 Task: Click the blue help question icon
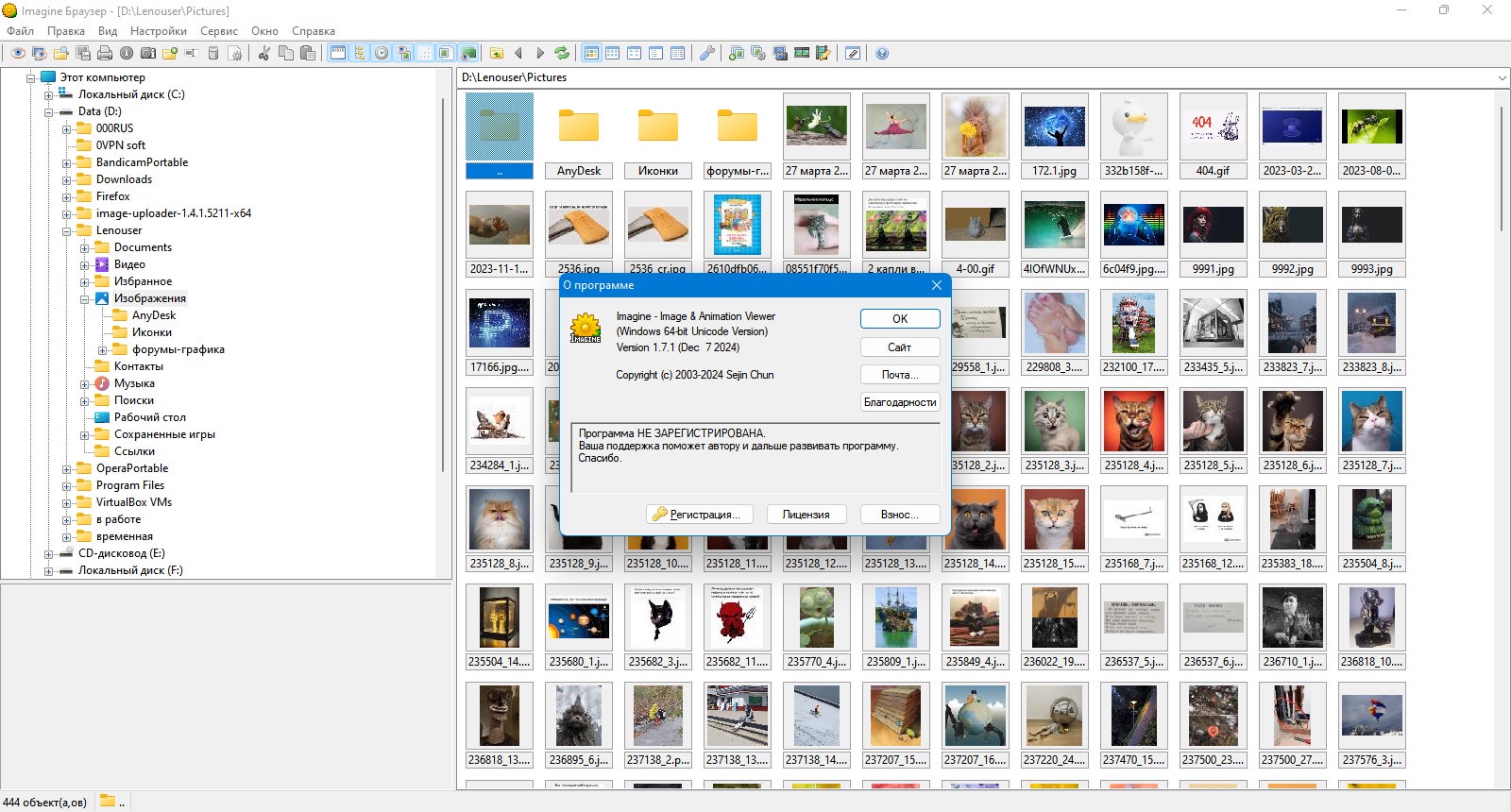(x=881, y=53)
